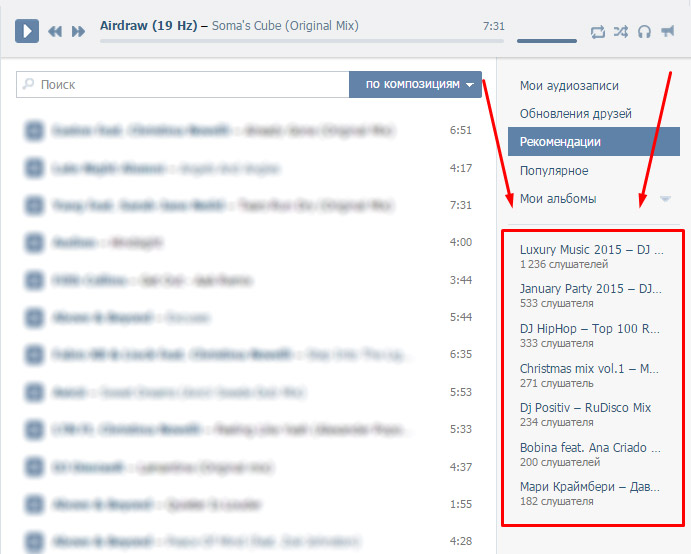Skip to the previous track
Image resolution: width=691 pixels, height=554 pixels.
(x=55, y=32)
